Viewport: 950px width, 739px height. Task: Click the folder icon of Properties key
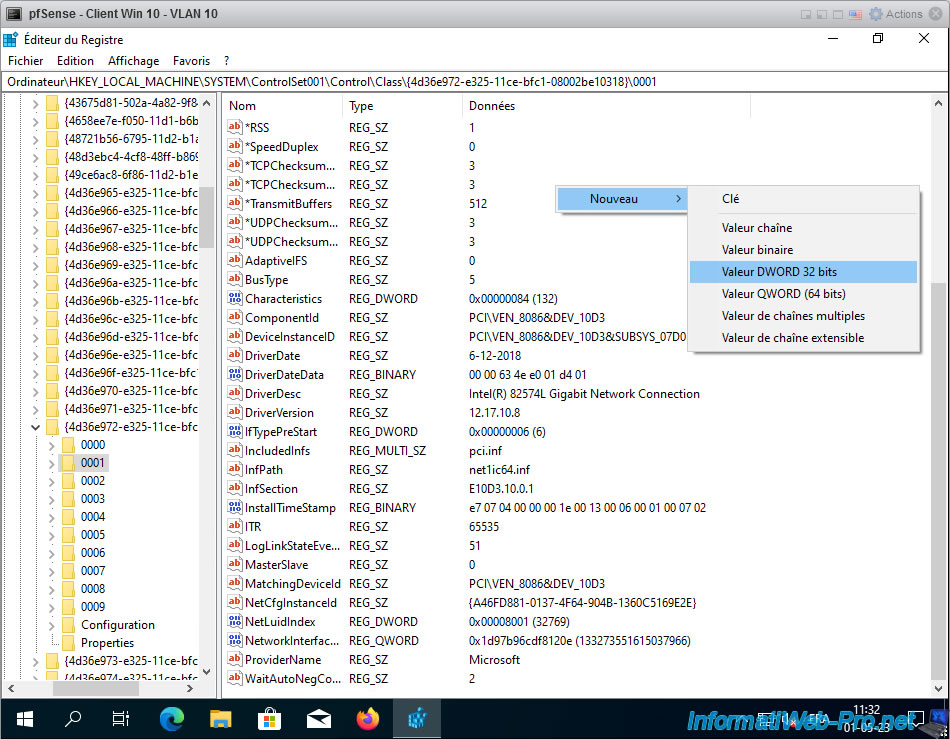[x=68, y=643]
